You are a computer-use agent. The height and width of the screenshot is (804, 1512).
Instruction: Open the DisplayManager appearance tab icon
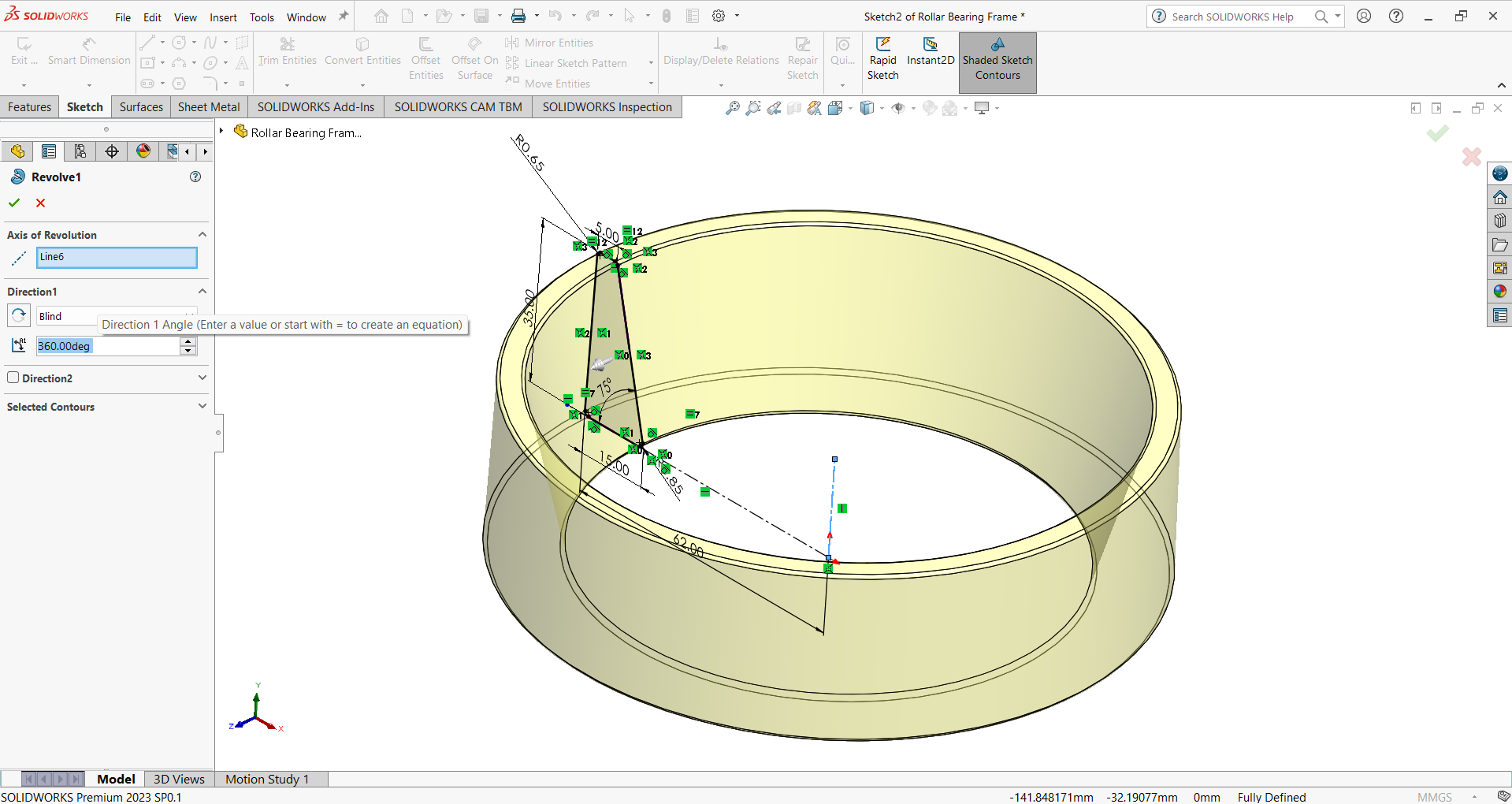point(143,151)
